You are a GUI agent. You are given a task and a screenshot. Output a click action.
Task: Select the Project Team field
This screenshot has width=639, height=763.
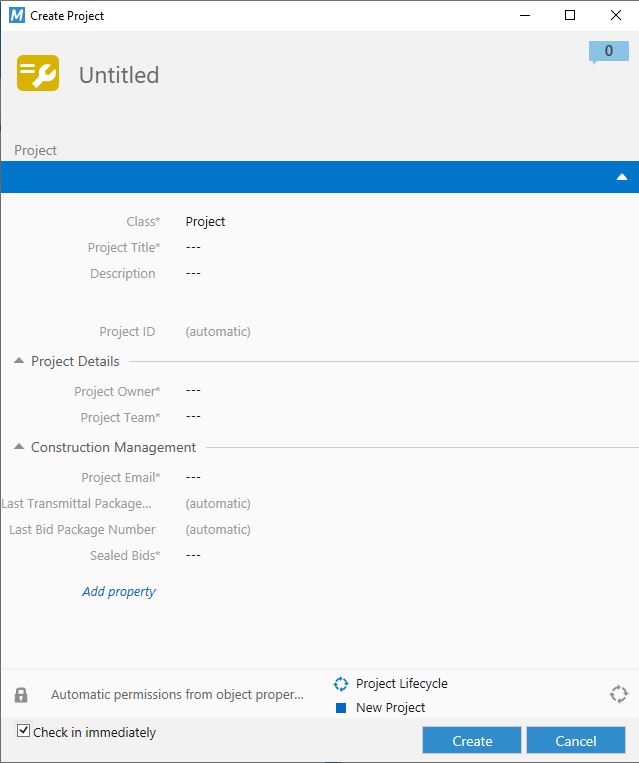pos(193,417)
